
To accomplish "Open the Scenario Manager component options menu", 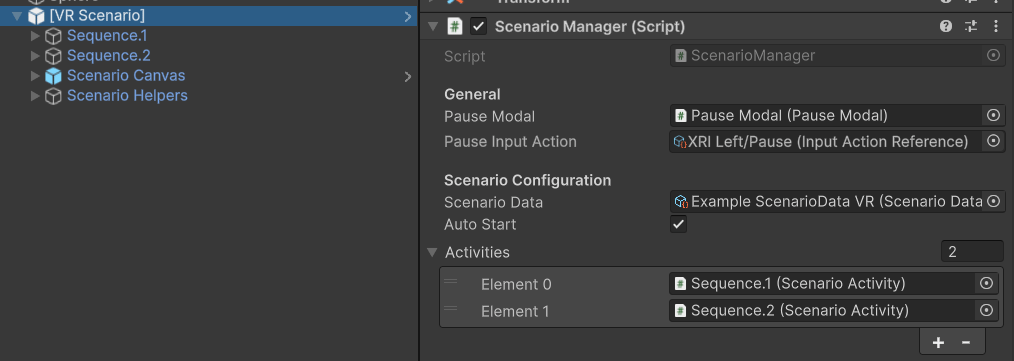I will (995, 27).
